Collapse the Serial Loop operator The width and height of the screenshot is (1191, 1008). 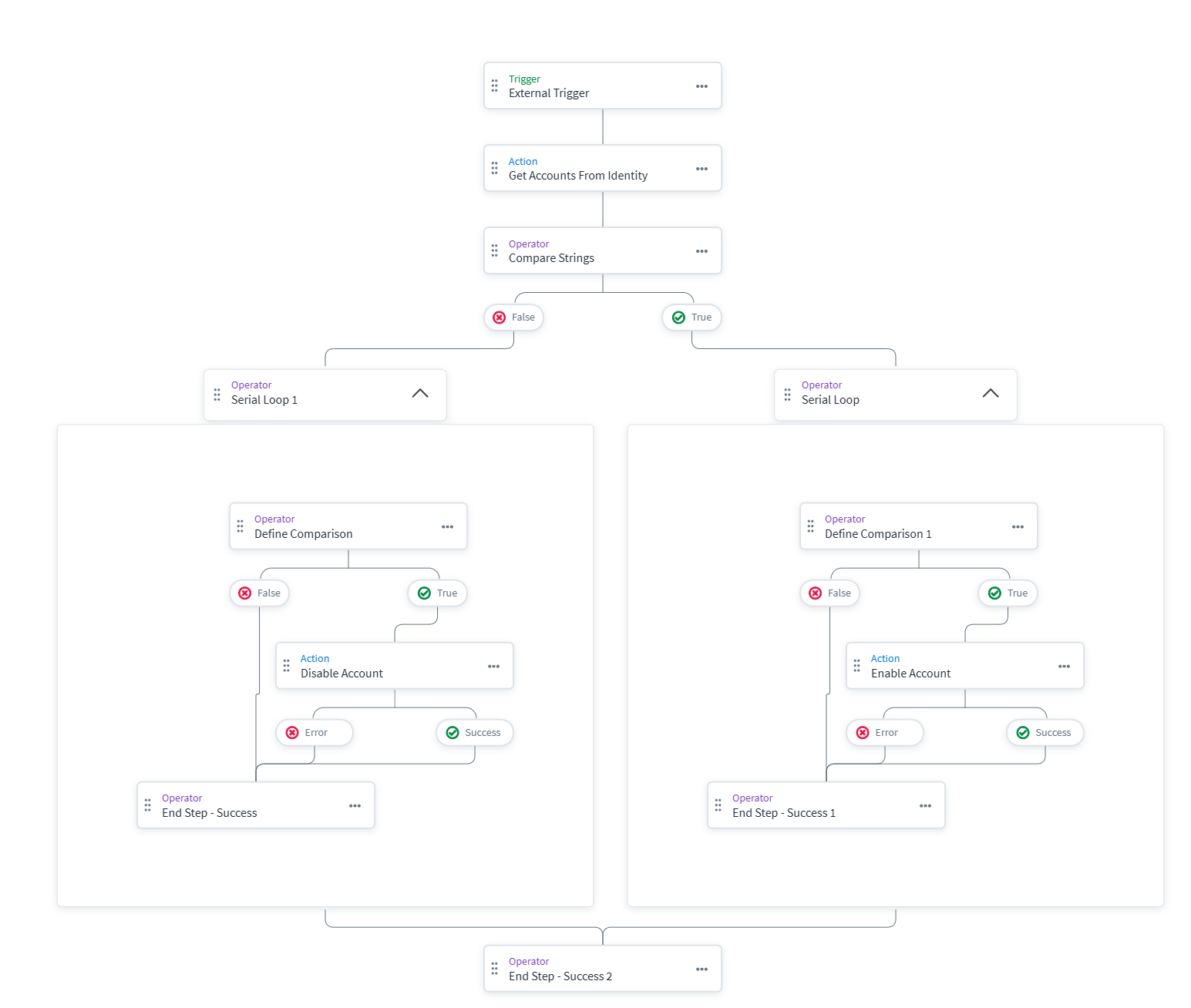(x=991, y=394)
